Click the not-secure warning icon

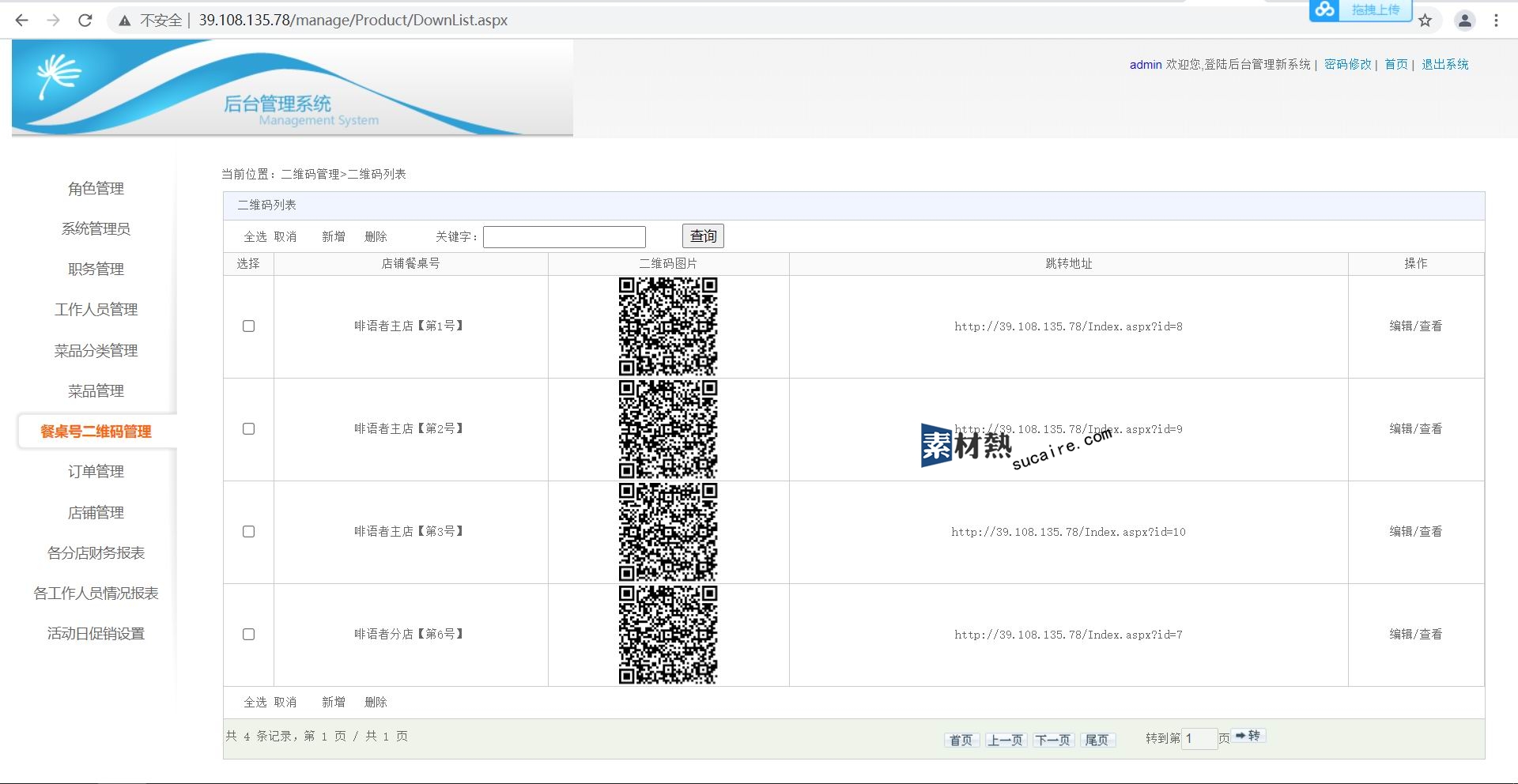click(124, 21)
